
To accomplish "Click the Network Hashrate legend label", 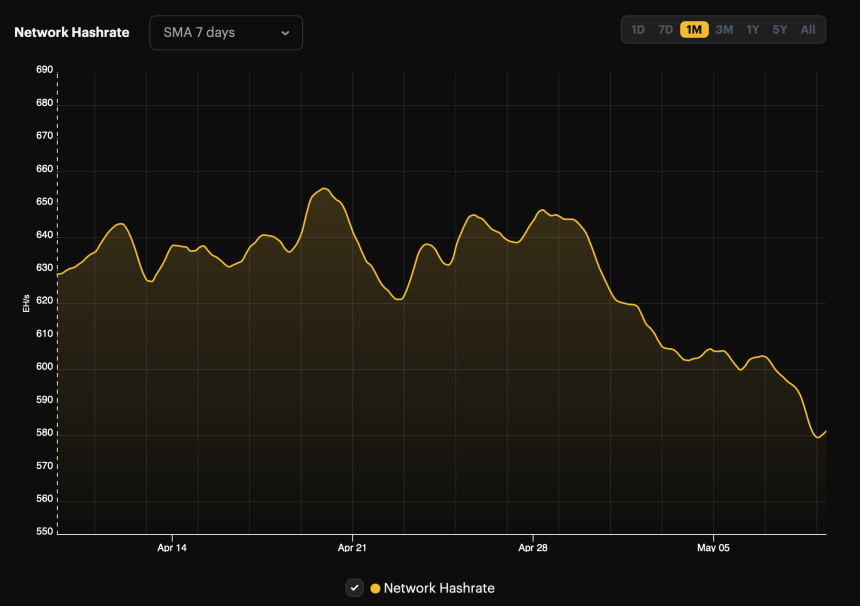I will pos(439,588).
